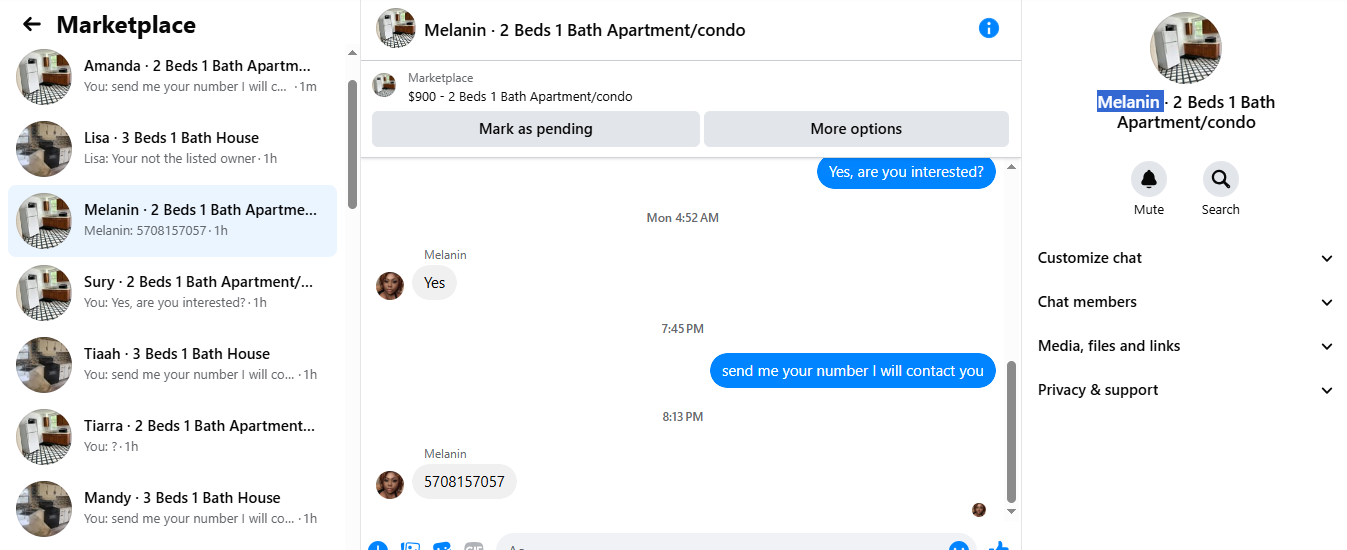The image size is (1347, 550).
Task: Click the More options button
Action: 856,129
